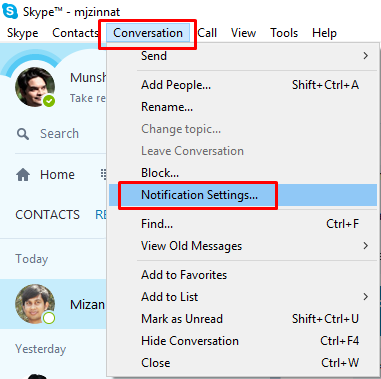
Task: Switch to the CONTACTS tab
Action: tap(48, 215)
